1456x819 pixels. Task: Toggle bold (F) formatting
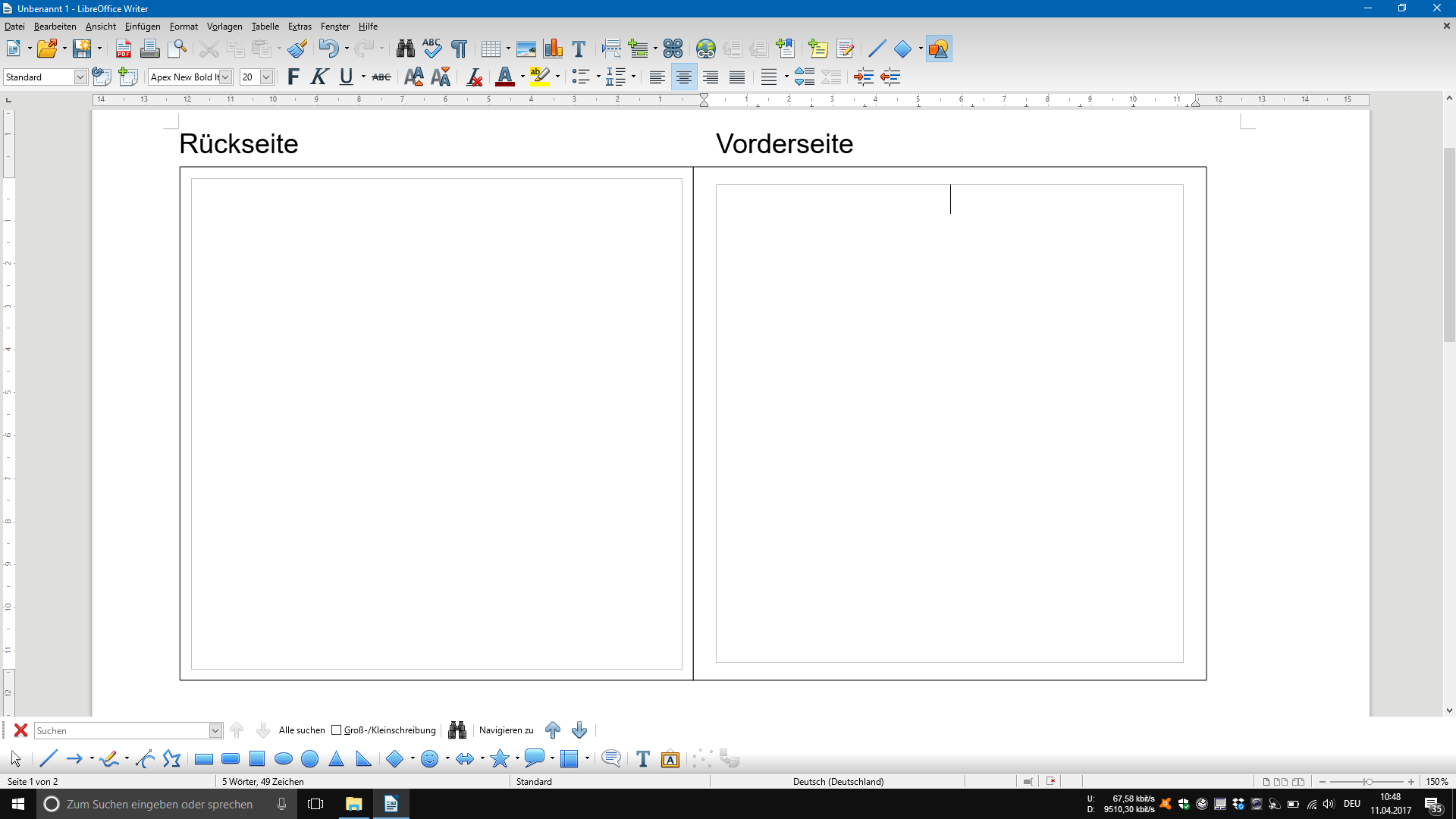293,77
